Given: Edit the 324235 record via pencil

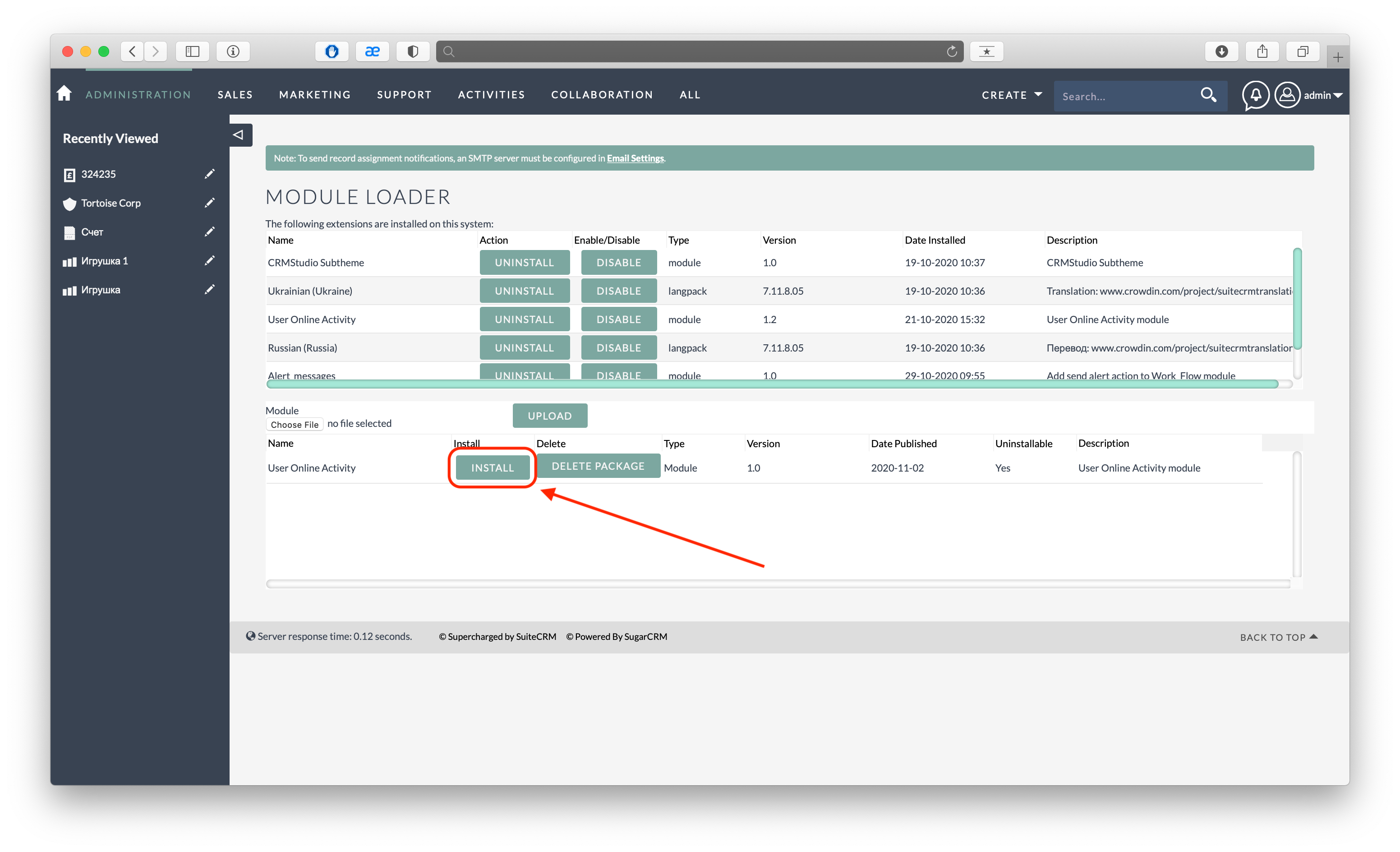Looking at the screenshot, I should (210, 174).
